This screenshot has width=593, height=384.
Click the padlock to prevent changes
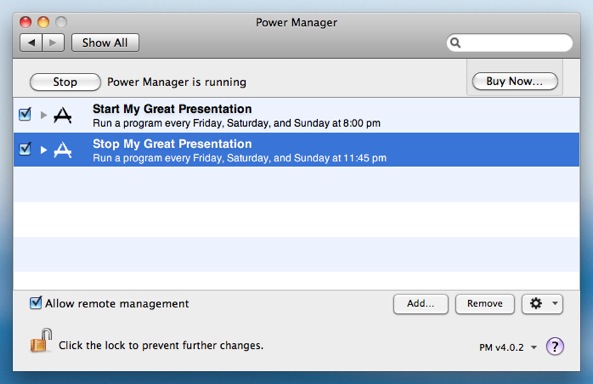pyautogui.click(x=41, y=340)
